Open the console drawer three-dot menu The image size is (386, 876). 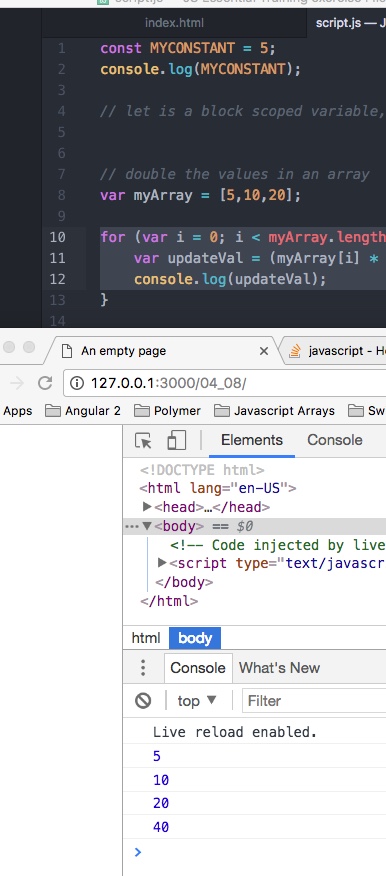point(143,668)
